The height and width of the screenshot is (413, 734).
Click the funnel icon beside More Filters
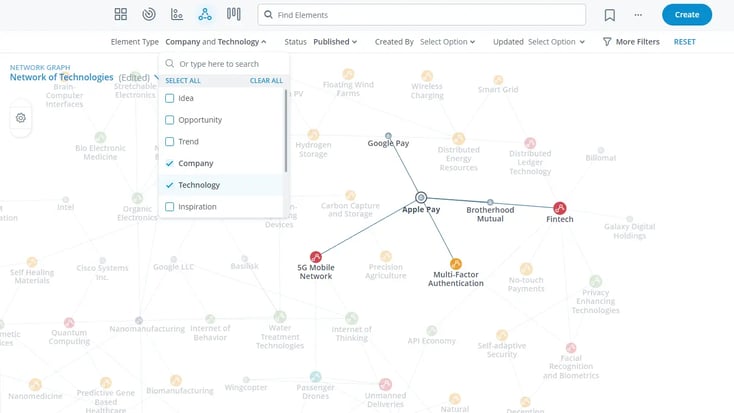pos(607,42)
